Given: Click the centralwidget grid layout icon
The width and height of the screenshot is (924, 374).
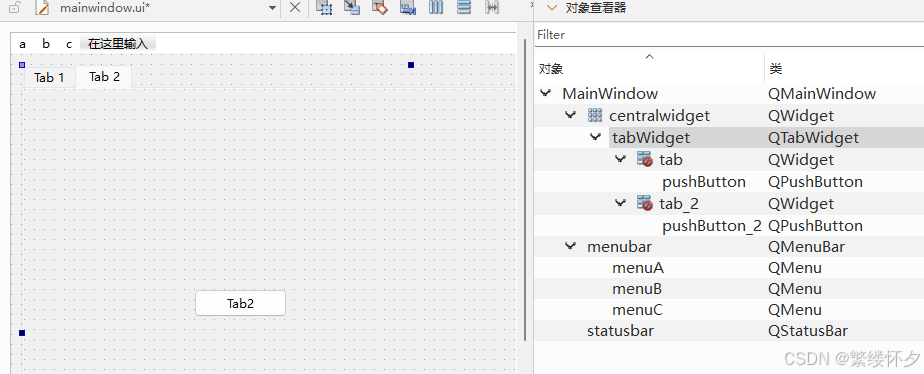Looking at the screenshot, I should point(595,115).
